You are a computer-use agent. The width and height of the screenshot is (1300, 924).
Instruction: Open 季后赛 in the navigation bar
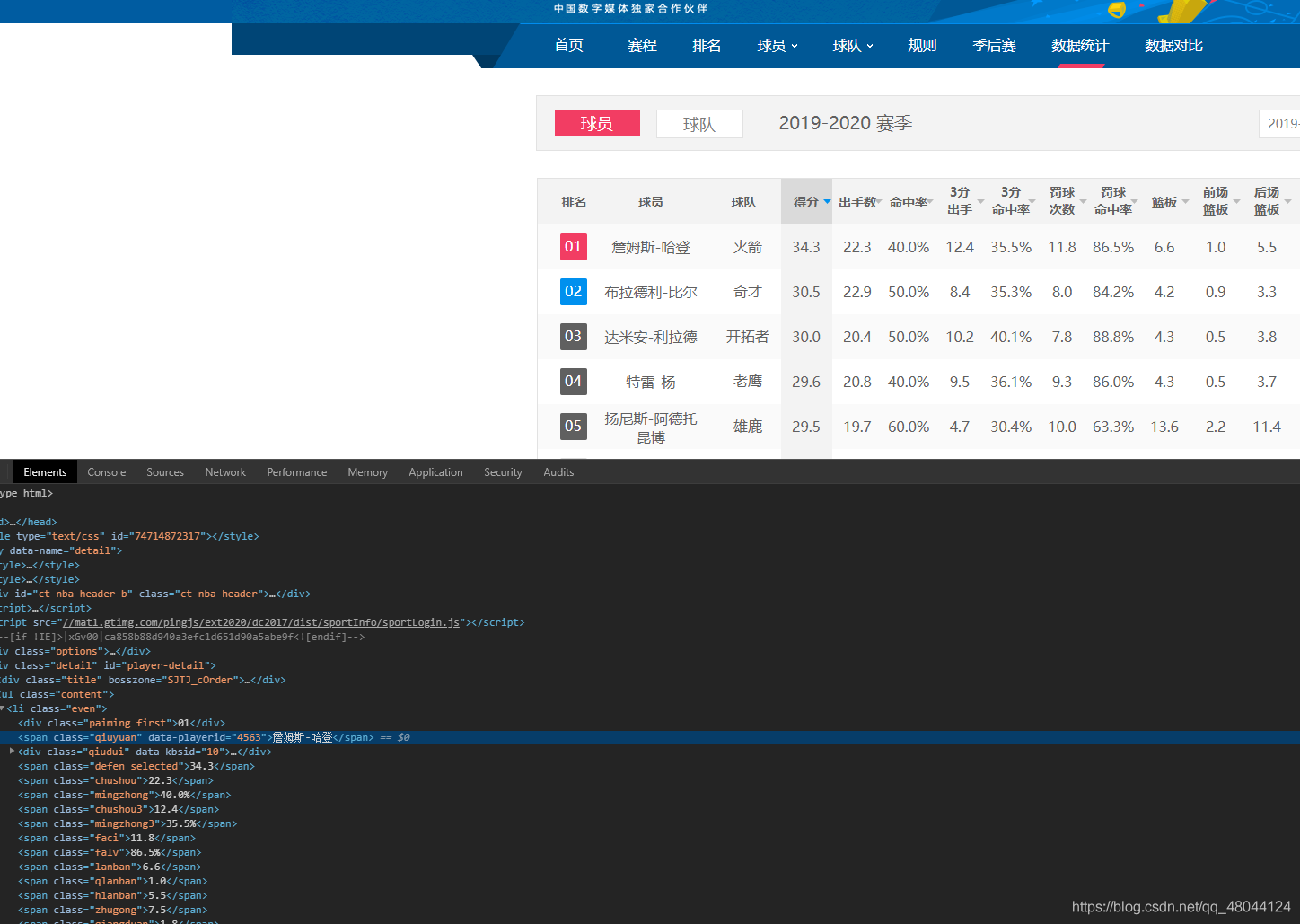point(995,46)
